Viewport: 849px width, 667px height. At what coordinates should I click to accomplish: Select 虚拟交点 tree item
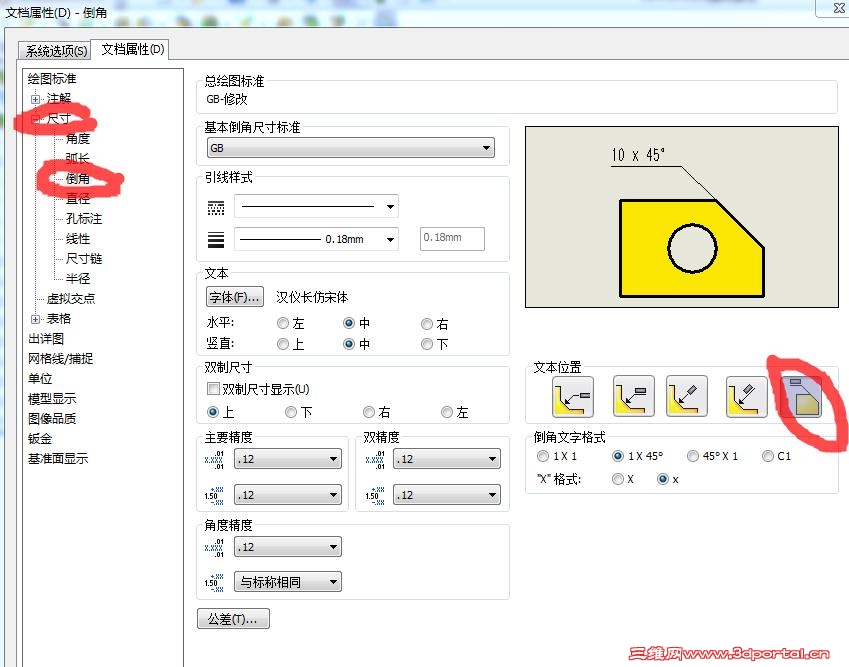(71, 299)
